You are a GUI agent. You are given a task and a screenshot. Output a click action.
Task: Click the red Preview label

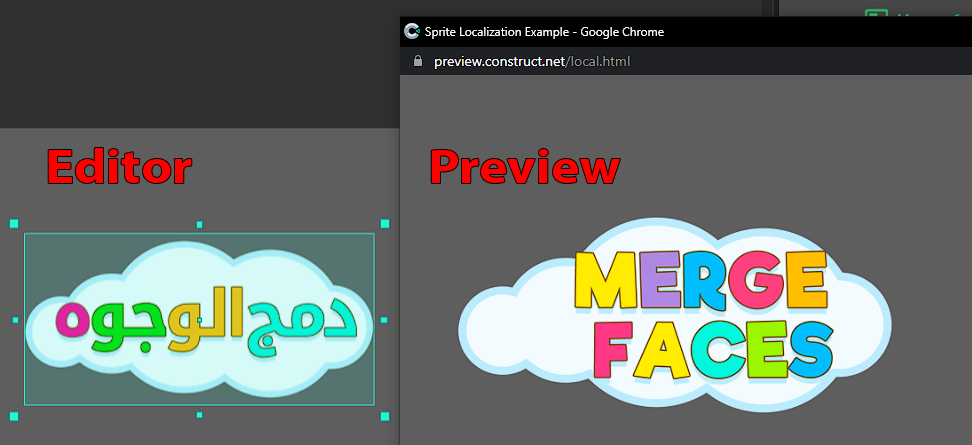point(524,167)
